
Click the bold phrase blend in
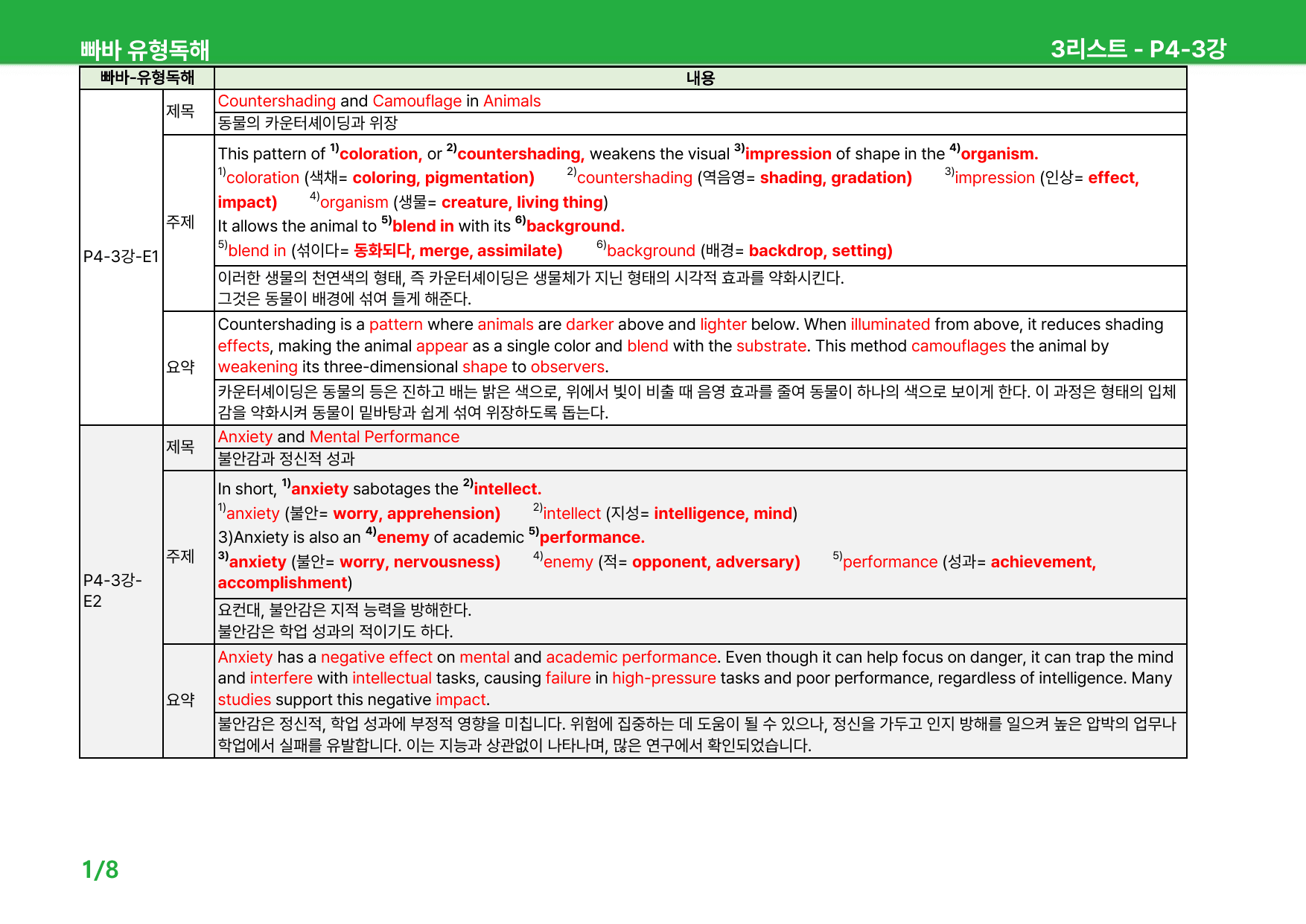pos(423,226)
